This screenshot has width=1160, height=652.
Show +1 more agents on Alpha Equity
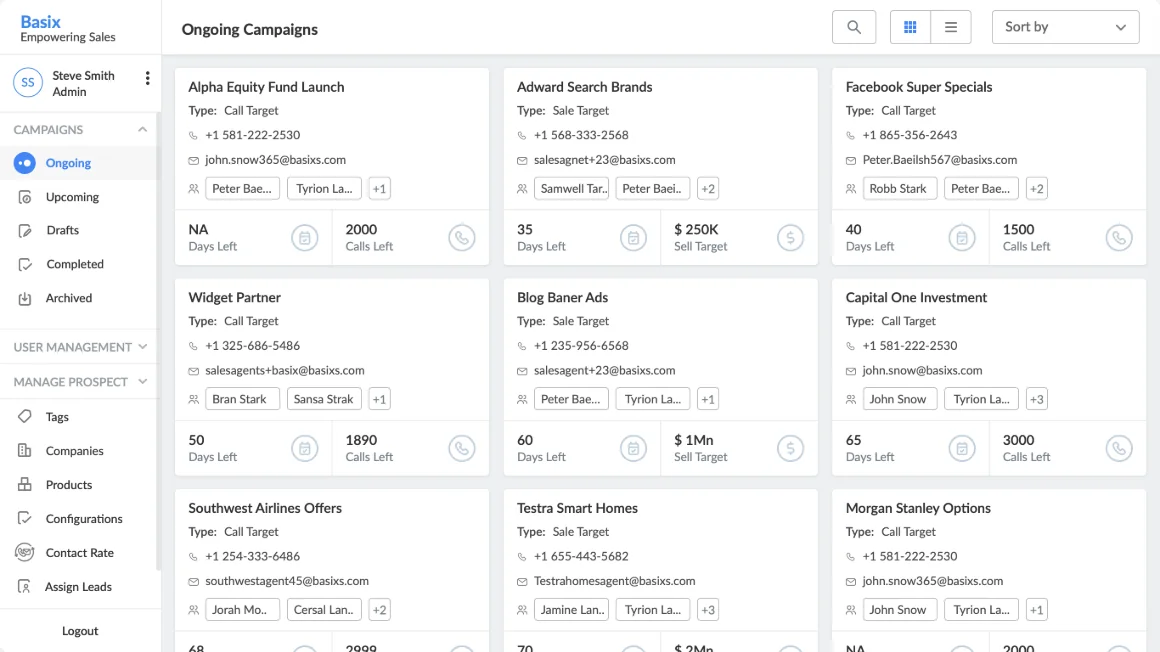coord(380,189)
